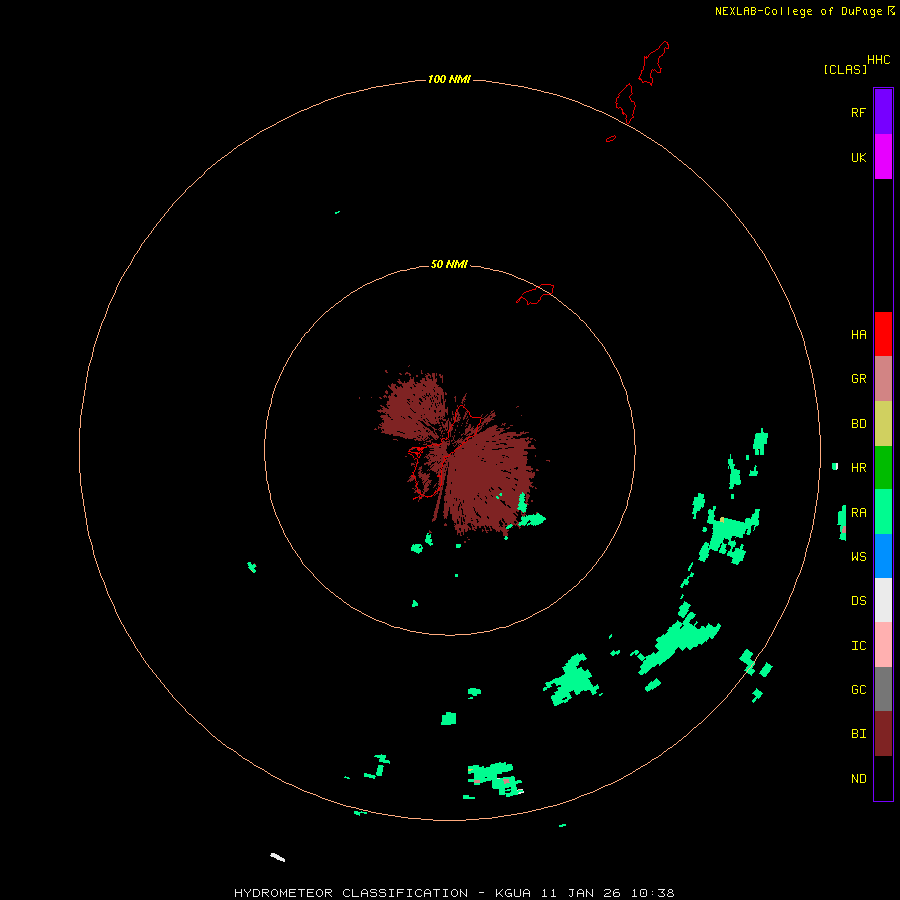Click the UK legend label
This screenshot has width=900, height=900.
click(858, 157)
